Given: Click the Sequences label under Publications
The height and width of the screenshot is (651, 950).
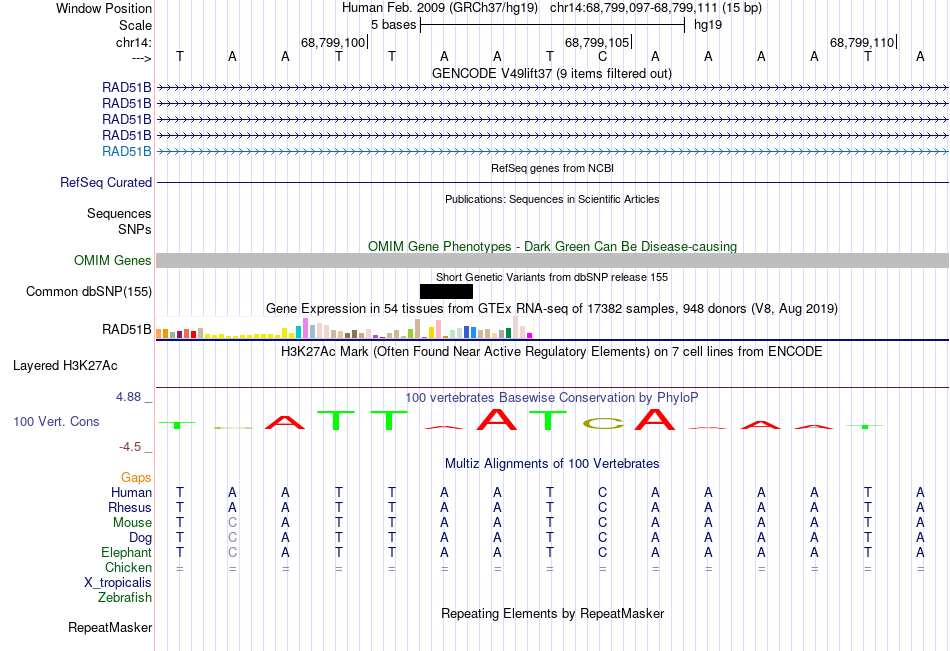Looking at the screenshot, I should pos(119,213).
